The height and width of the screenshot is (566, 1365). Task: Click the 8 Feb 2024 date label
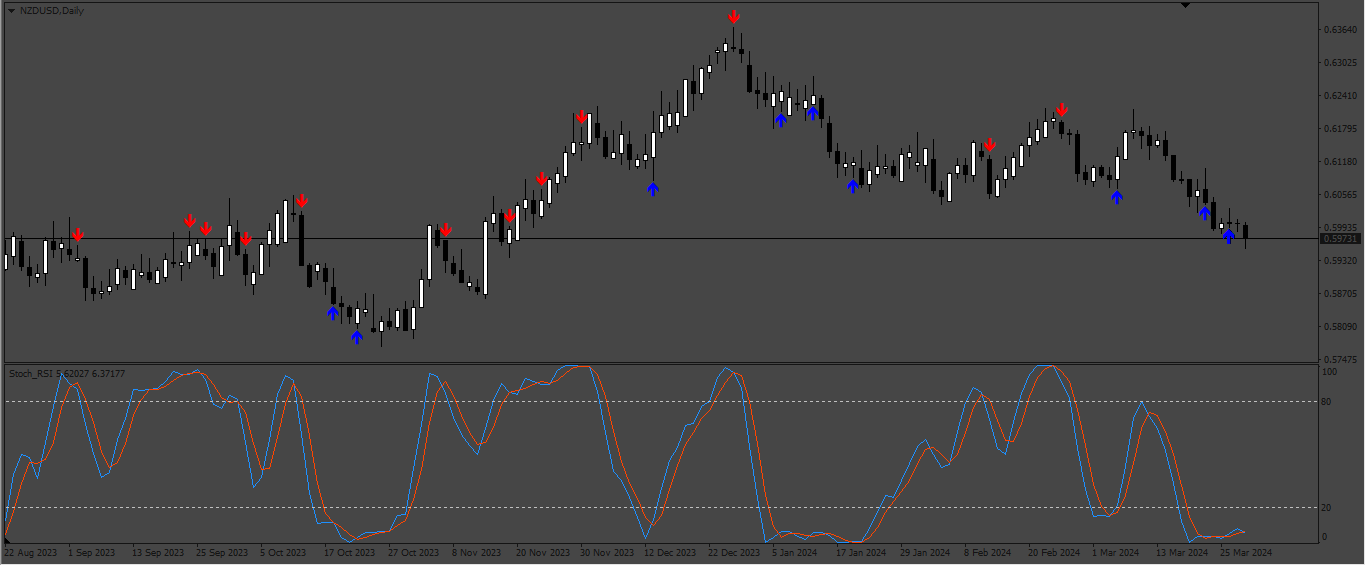pyautogui.click(x=987, y=552)
